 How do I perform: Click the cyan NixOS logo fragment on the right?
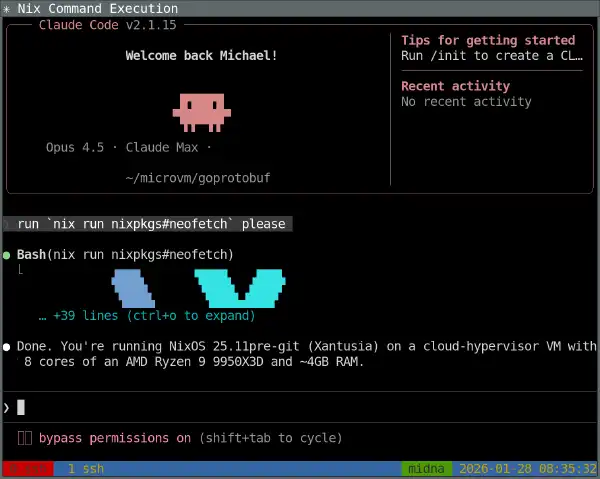[x=239, y=288]
